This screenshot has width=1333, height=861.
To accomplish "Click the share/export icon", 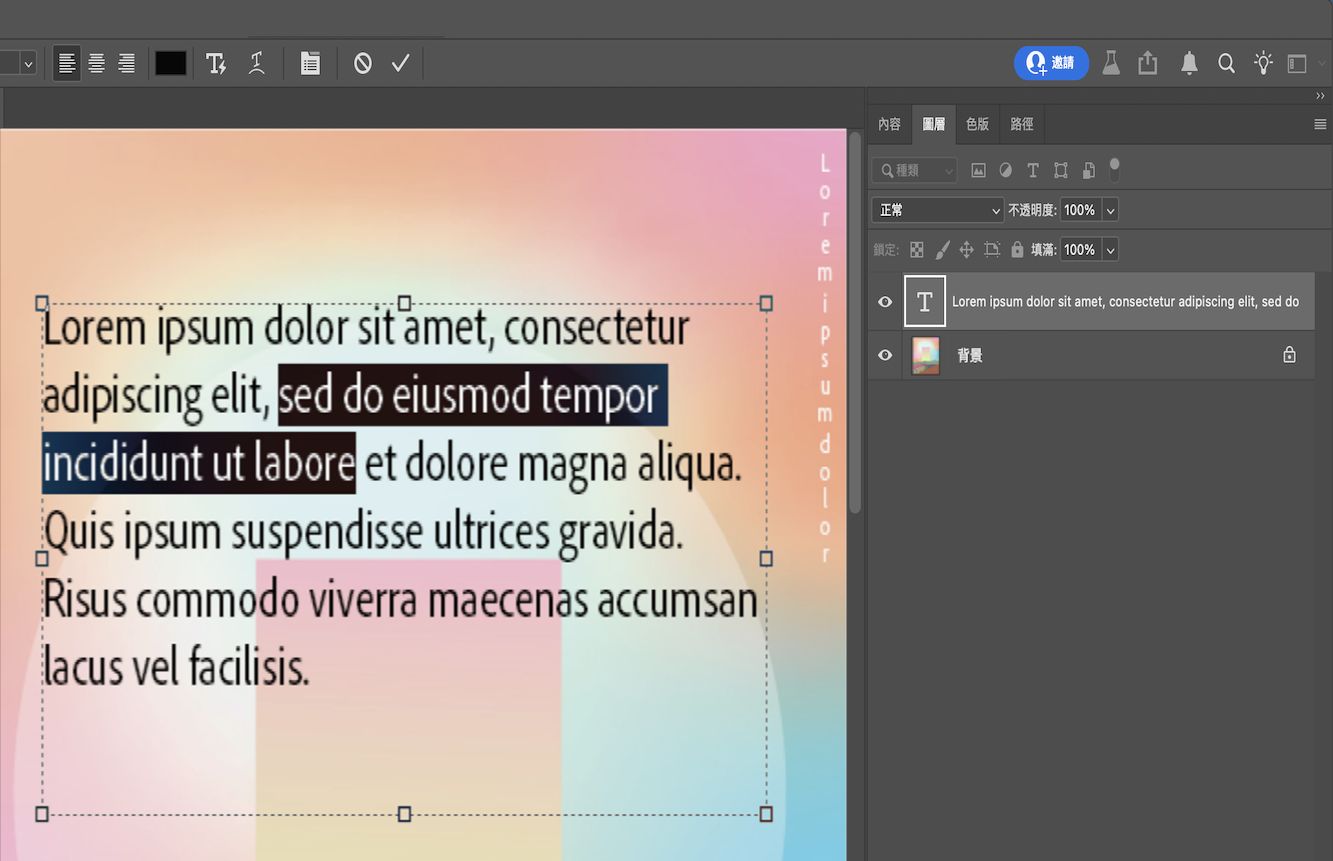I will pyautogui.click(x=1148, y=63).
